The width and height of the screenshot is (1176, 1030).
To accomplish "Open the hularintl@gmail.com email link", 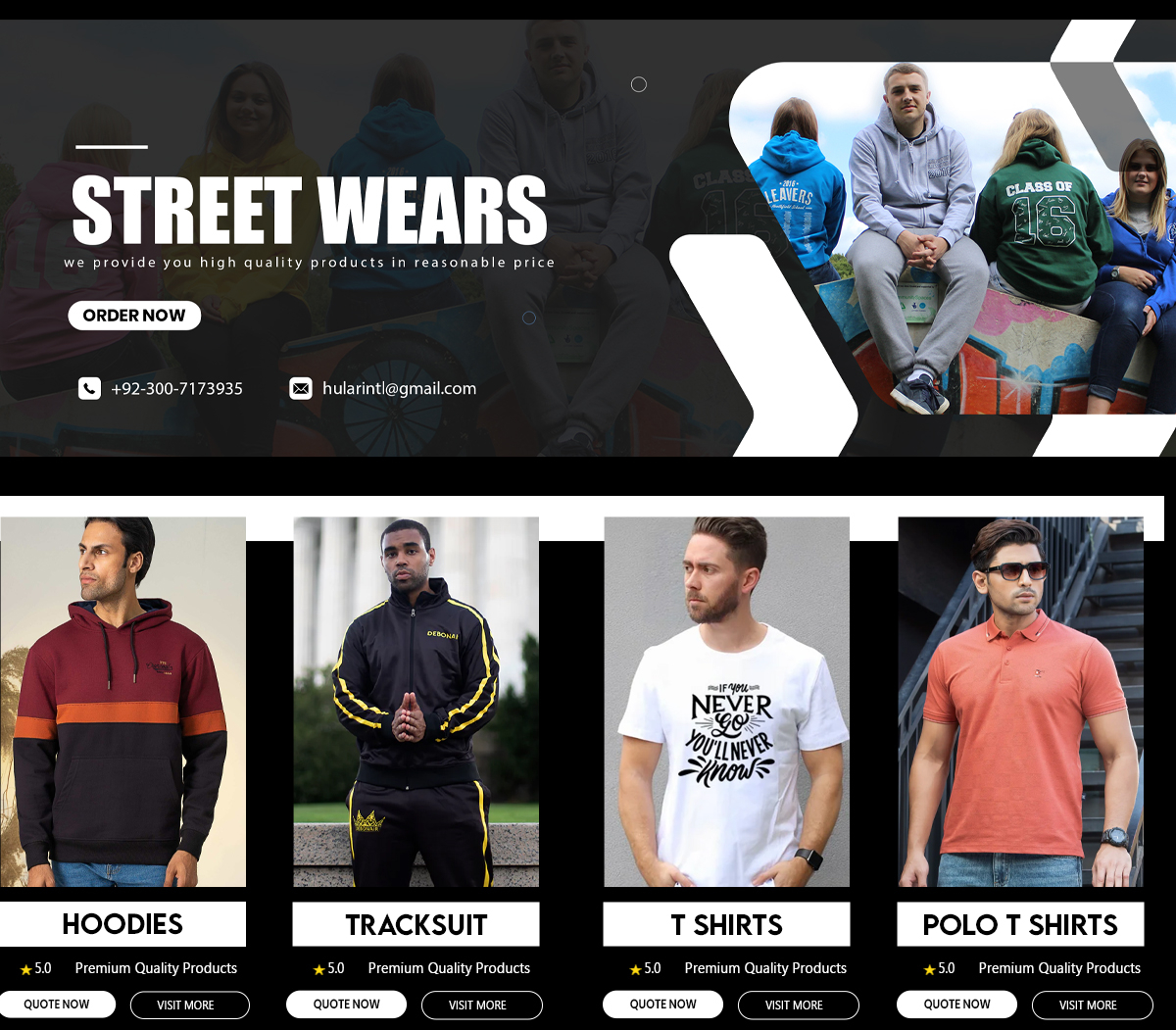I will coord(399,389).
